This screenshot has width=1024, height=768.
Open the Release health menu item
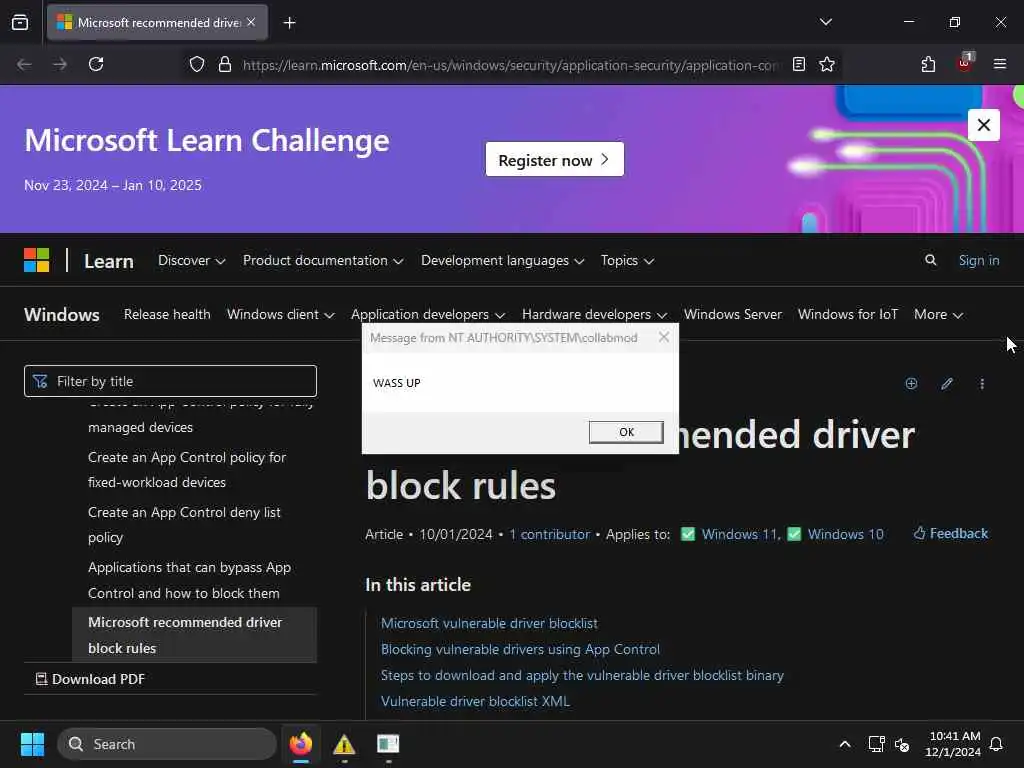[x=167, y=314]
